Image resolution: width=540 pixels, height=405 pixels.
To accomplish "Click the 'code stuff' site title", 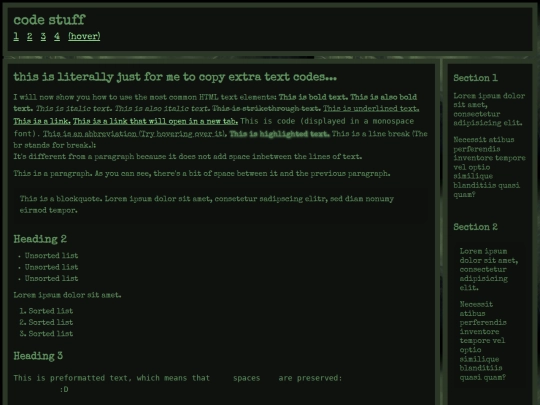I will 49,20.
